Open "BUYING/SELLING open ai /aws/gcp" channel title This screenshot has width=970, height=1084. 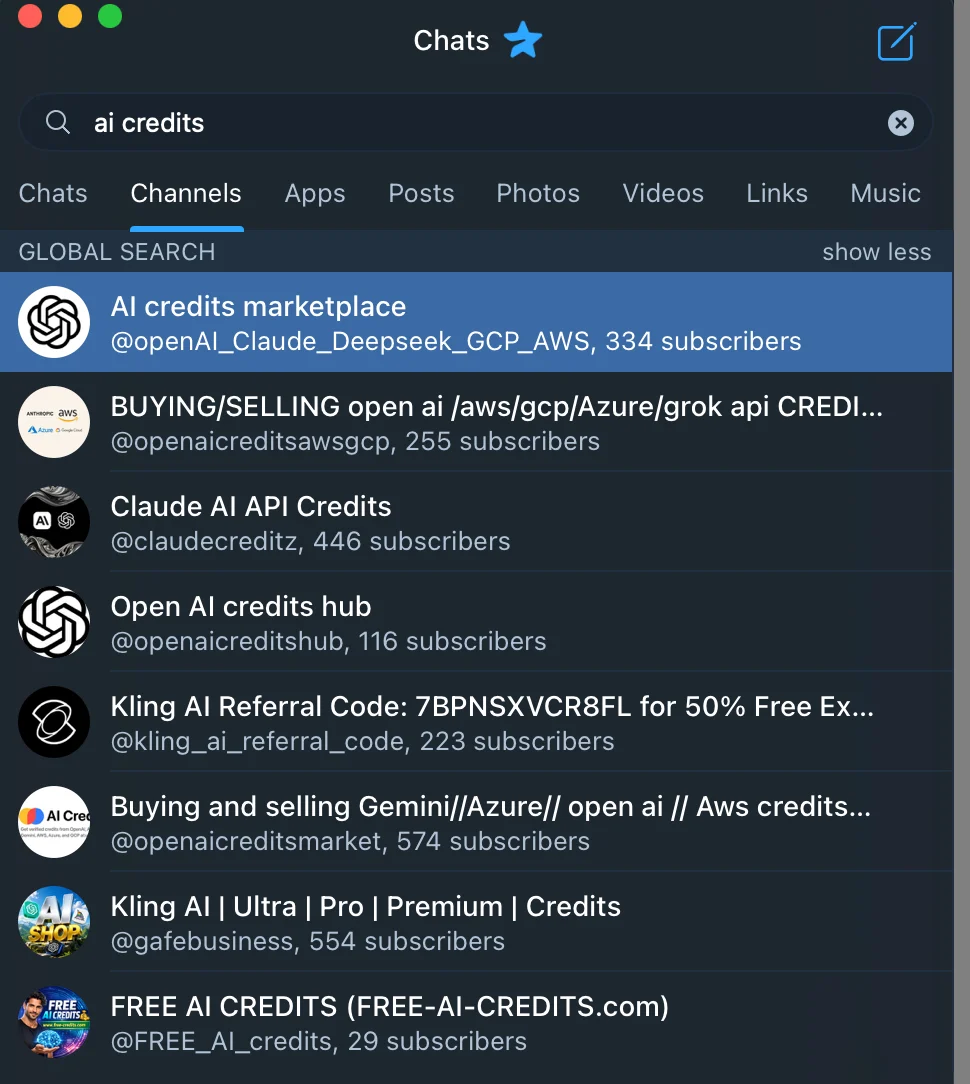pyautogui.click(x=496, y=406)
